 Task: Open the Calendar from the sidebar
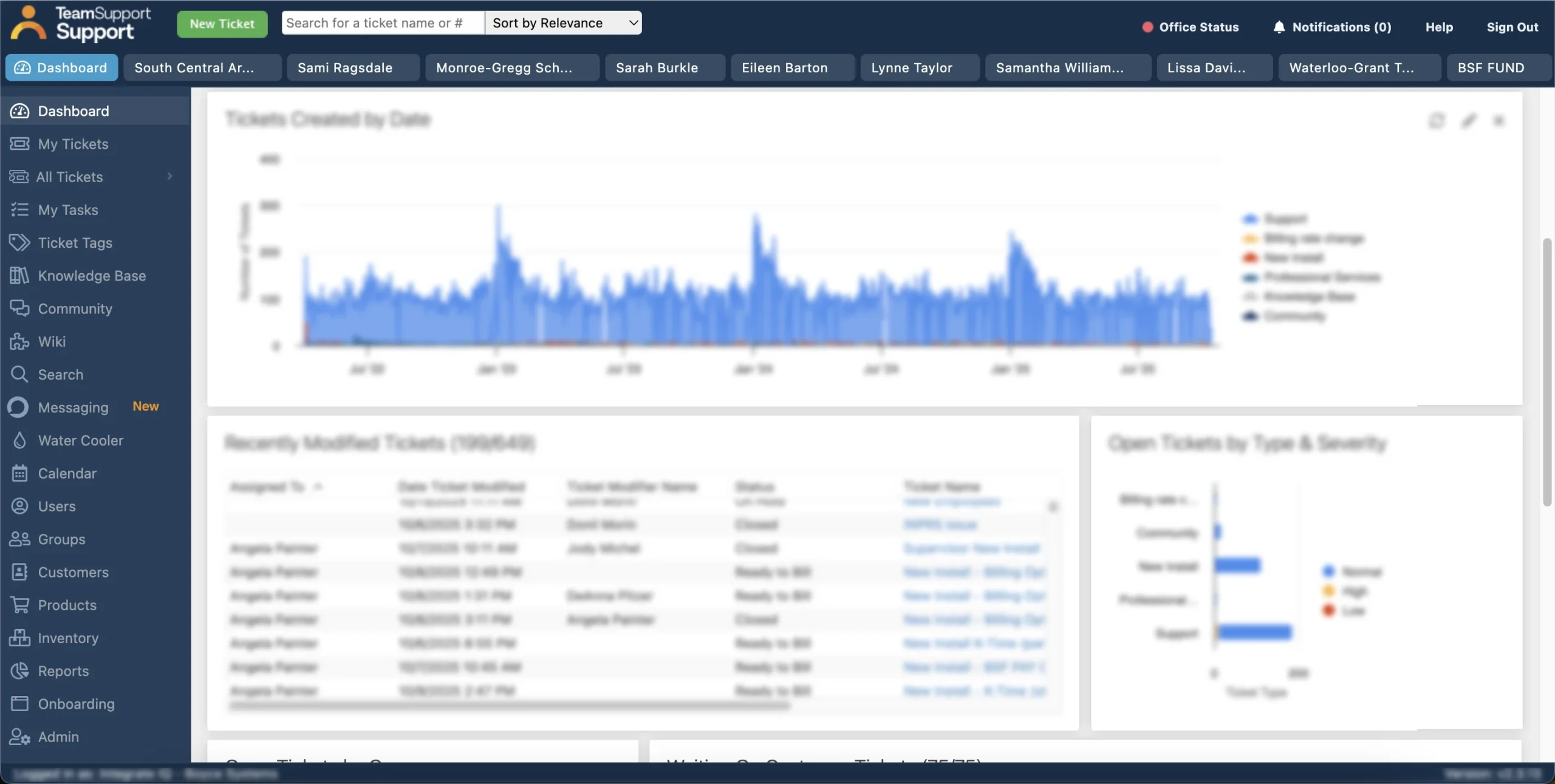[x=67, y=473]
